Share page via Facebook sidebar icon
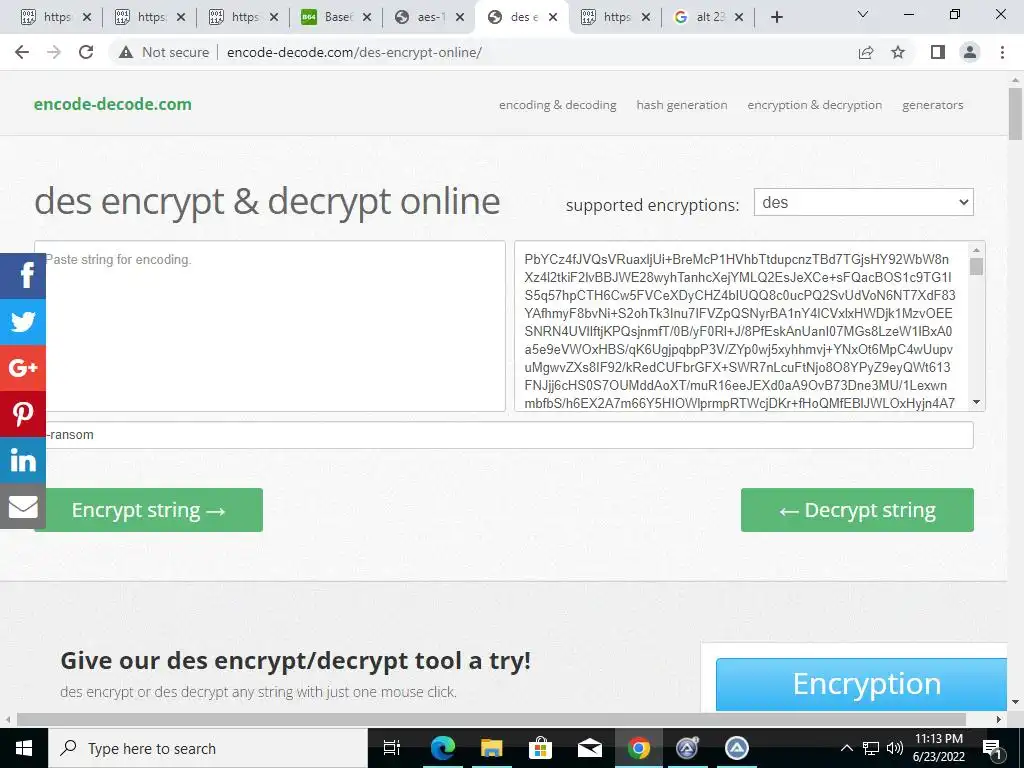This screenshot has width=1024, height=768. click(x=23, y=276)
